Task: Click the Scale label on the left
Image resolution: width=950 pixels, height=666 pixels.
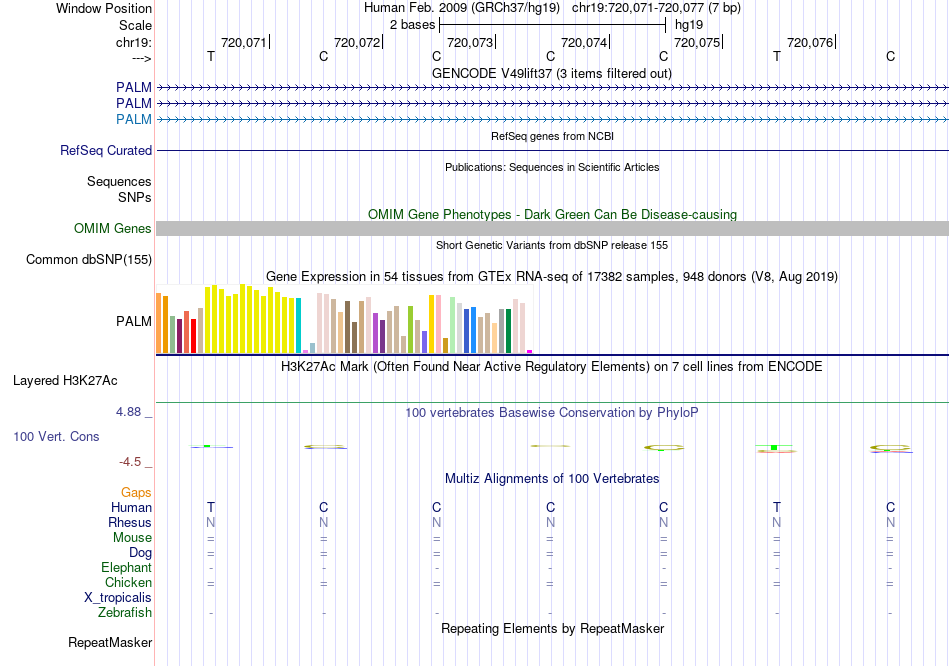Action: click(x=135, y=25)
